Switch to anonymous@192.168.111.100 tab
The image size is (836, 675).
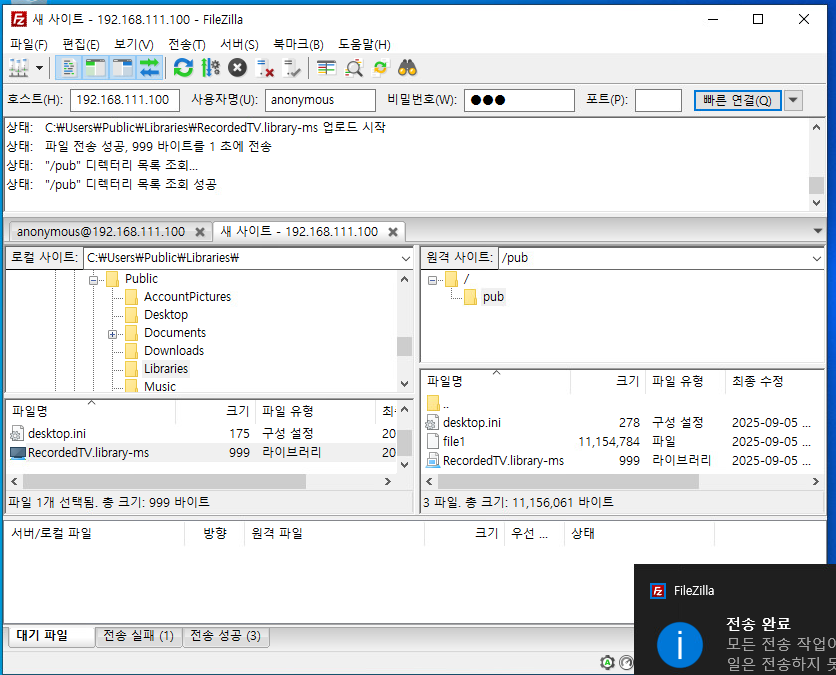(101, 232)
